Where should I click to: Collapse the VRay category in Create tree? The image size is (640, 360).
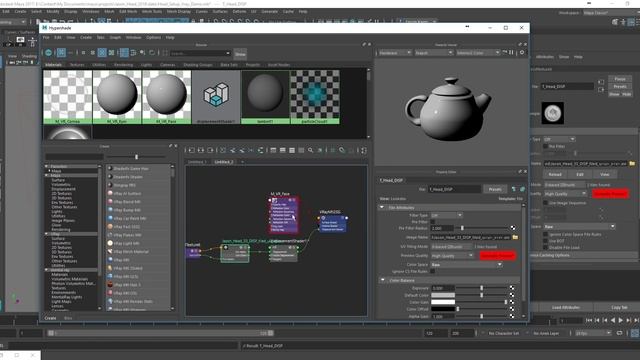[47, 234]
